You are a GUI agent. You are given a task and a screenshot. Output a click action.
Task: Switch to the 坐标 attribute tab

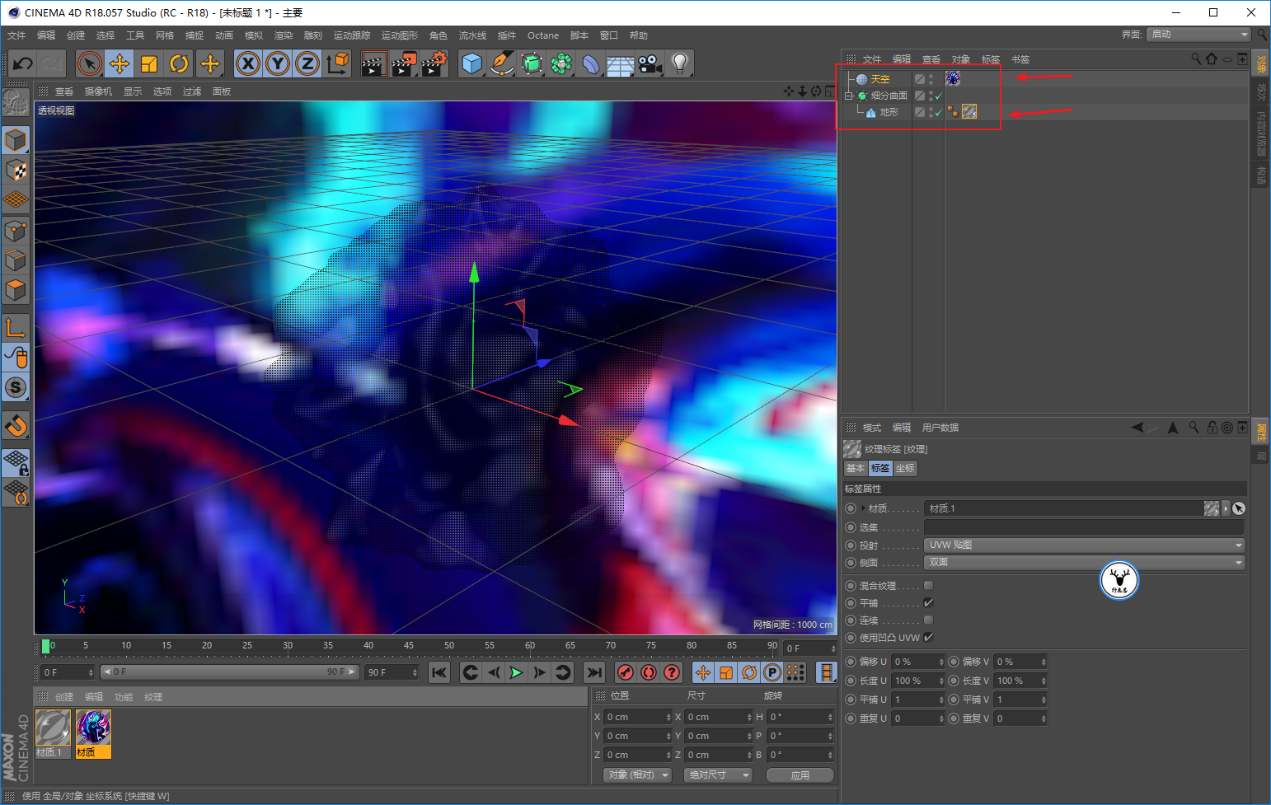pos(904,468)
